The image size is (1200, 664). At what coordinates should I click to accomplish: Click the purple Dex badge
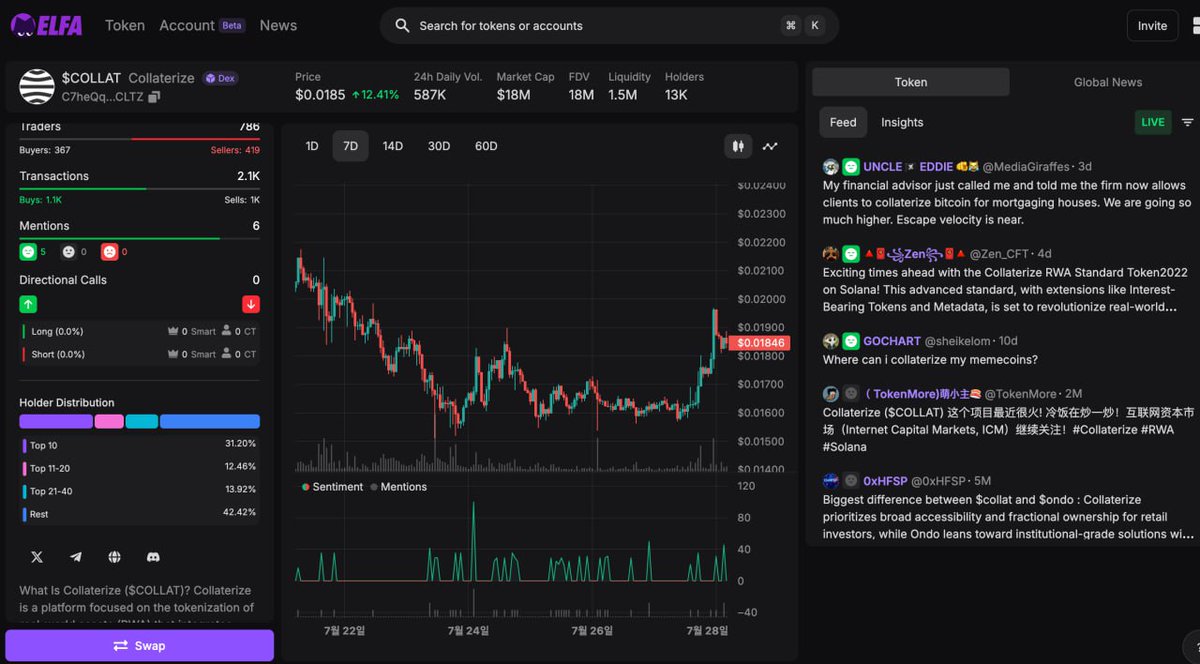pos(220,78)
